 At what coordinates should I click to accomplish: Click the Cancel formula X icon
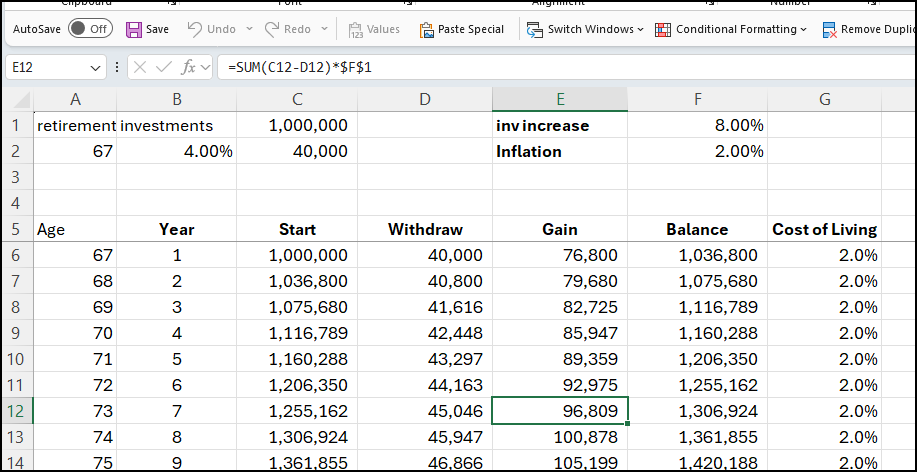140,68
